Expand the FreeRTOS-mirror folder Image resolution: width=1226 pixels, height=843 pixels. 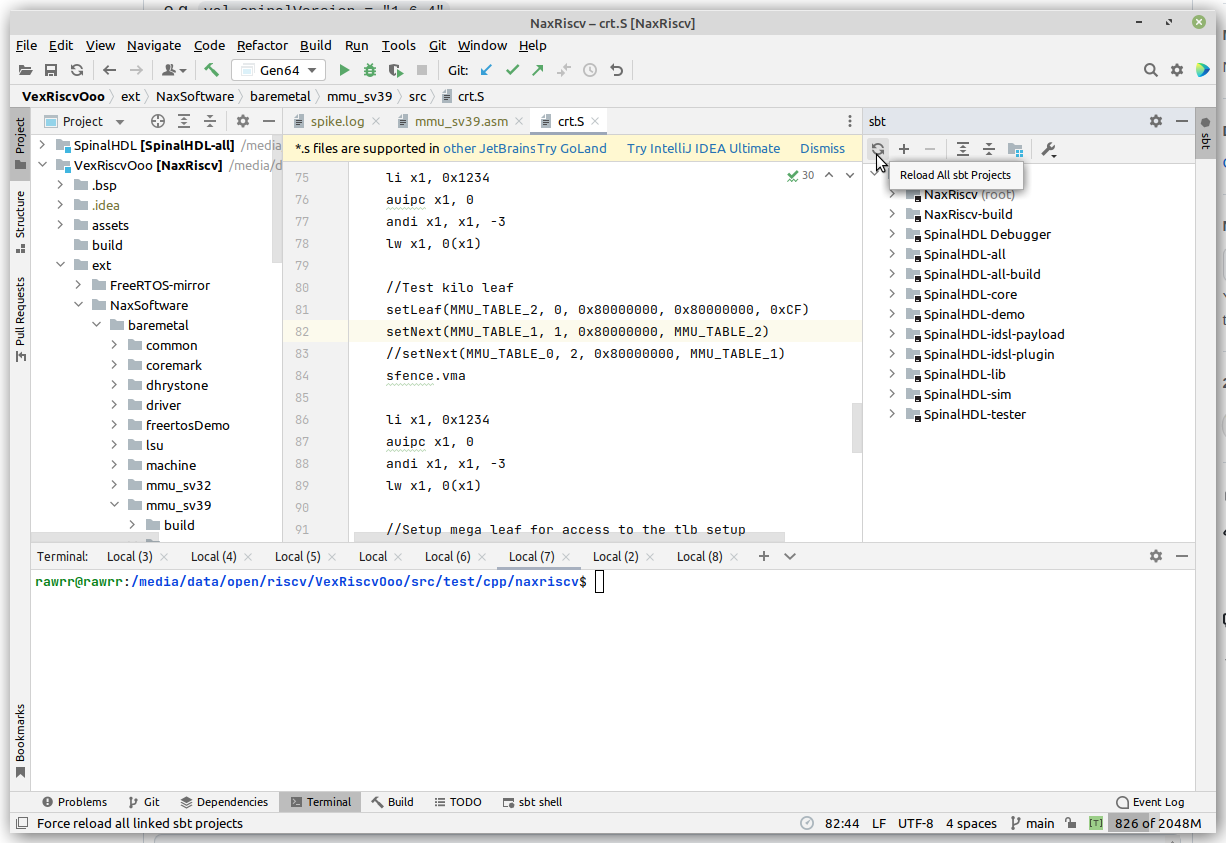(79, 285)
